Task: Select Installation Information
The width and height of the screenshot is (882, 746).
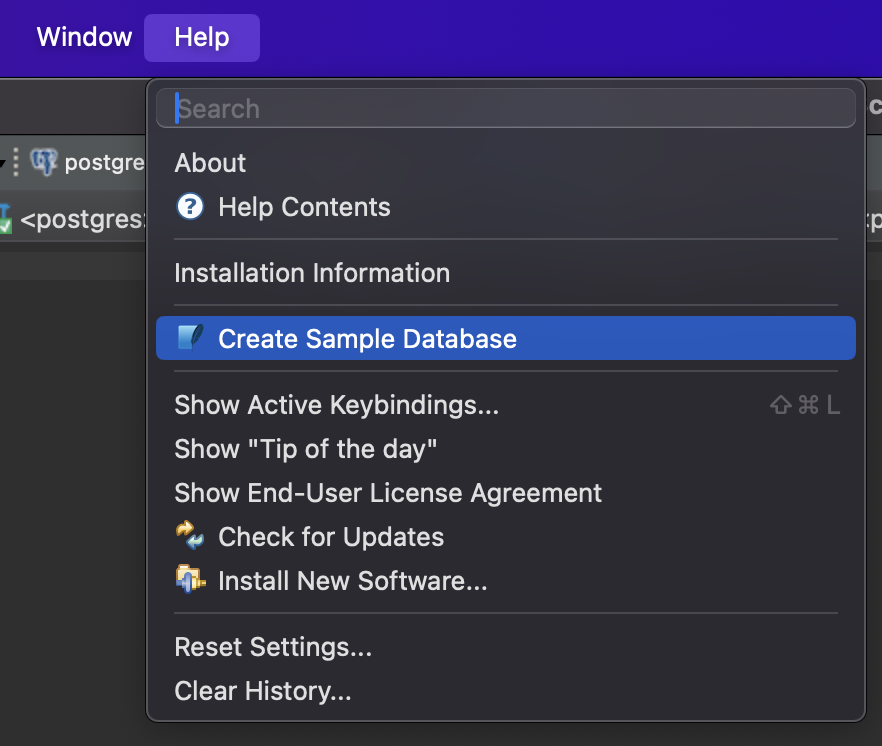Action: [x=506, y=273]
